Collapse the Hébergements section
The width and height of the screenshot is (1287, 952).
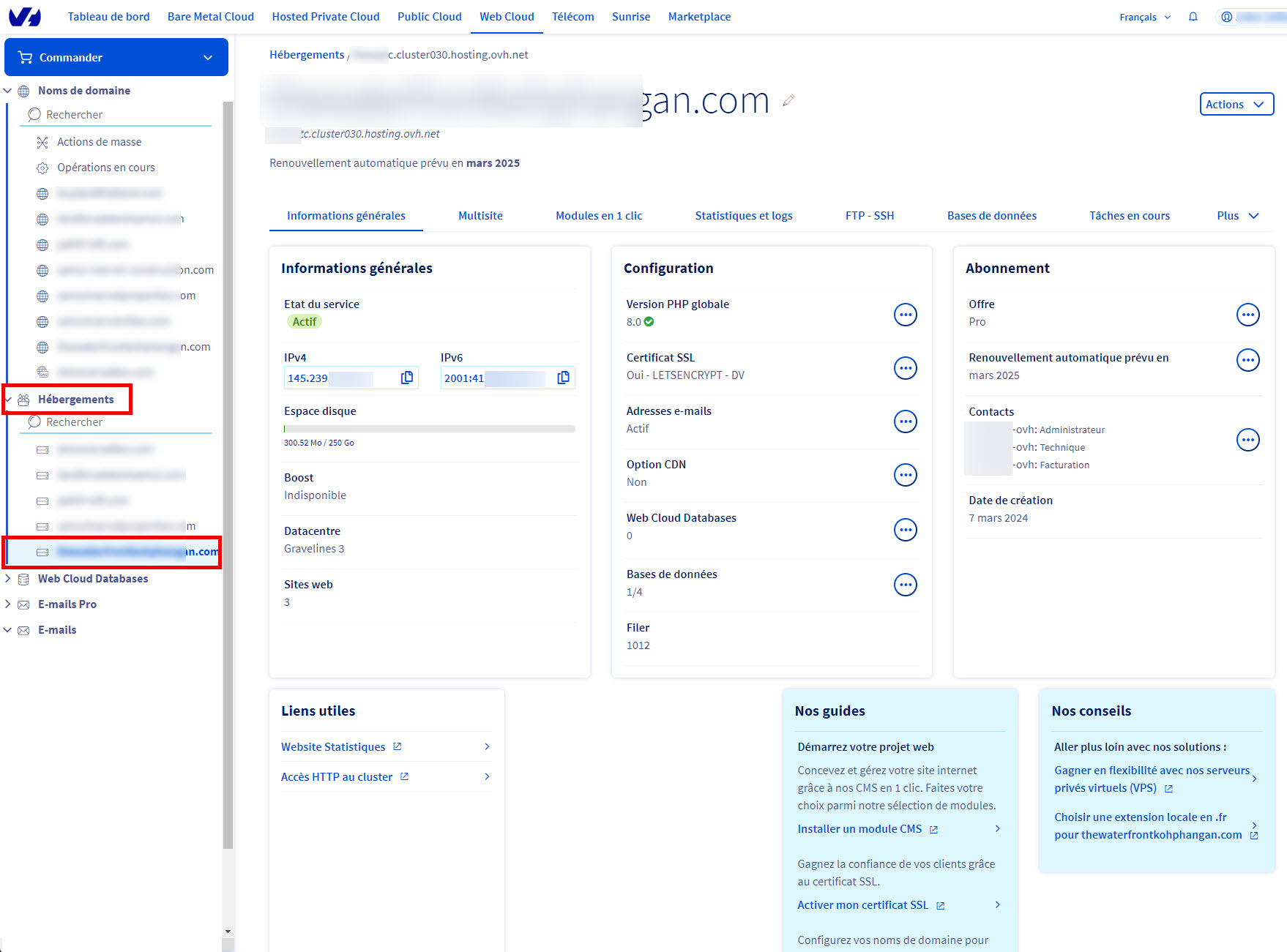[8, 400]
